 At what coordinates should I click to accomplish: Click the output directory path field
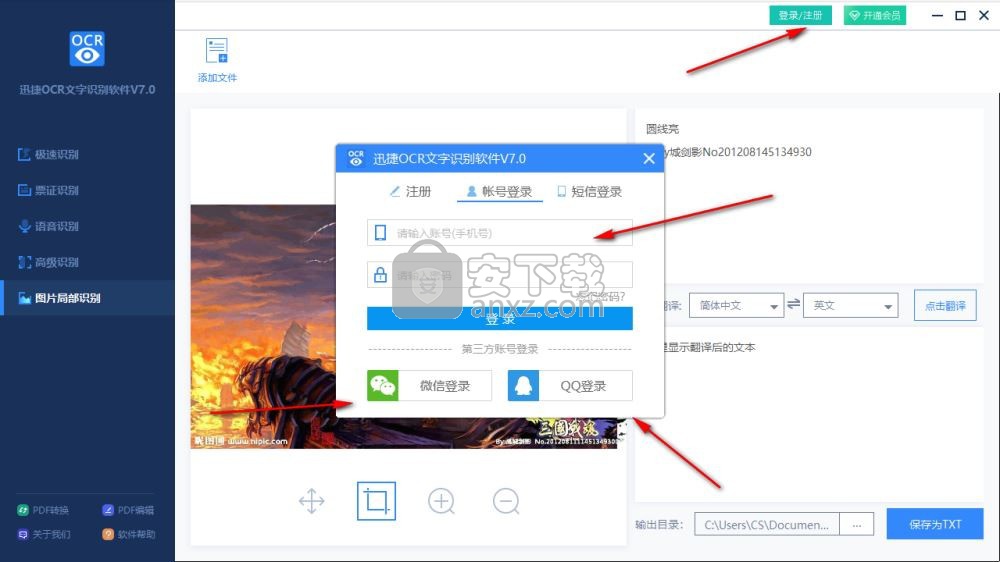(x=767, y=524)
